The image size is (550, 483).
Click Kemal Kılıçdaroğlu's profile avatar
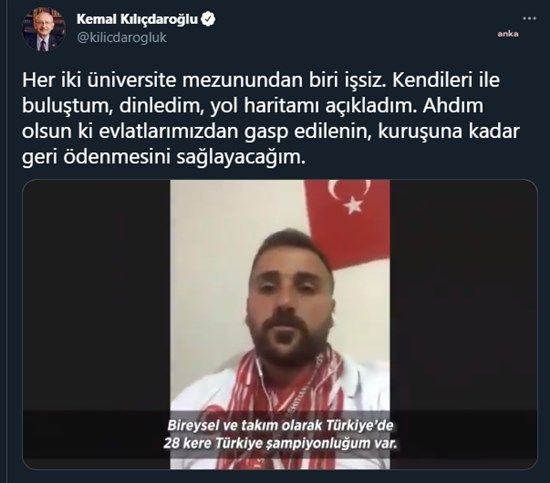point(44,29)
